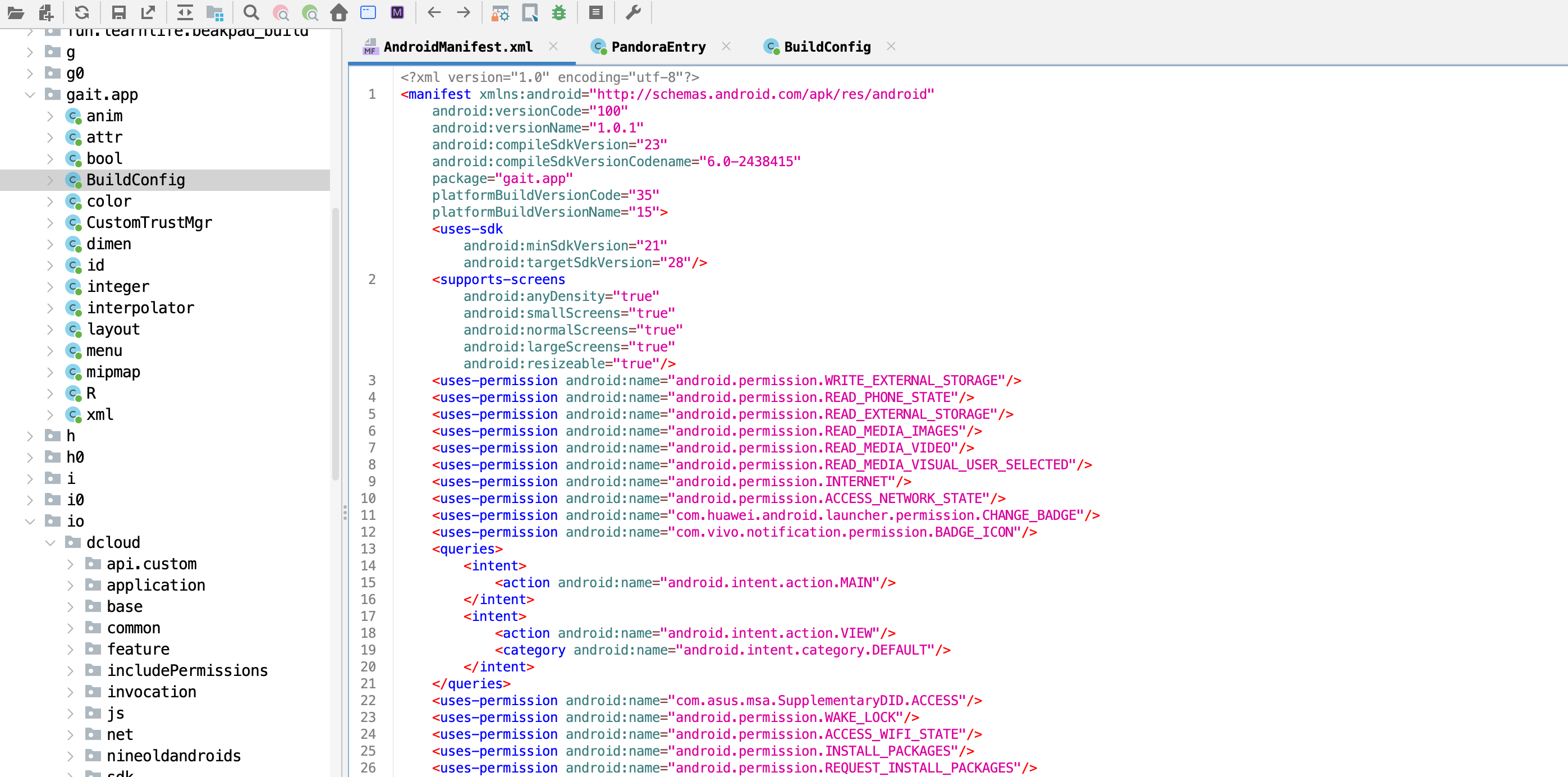Close the AndroidManifest.xml tab
Image resolution: width=1568 pixels, height=777 pixels.
[553, 46]
